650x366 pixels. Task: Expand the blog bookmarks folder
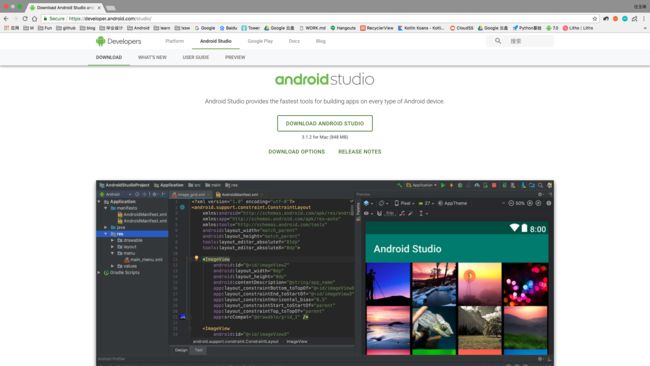pos(87,28)
